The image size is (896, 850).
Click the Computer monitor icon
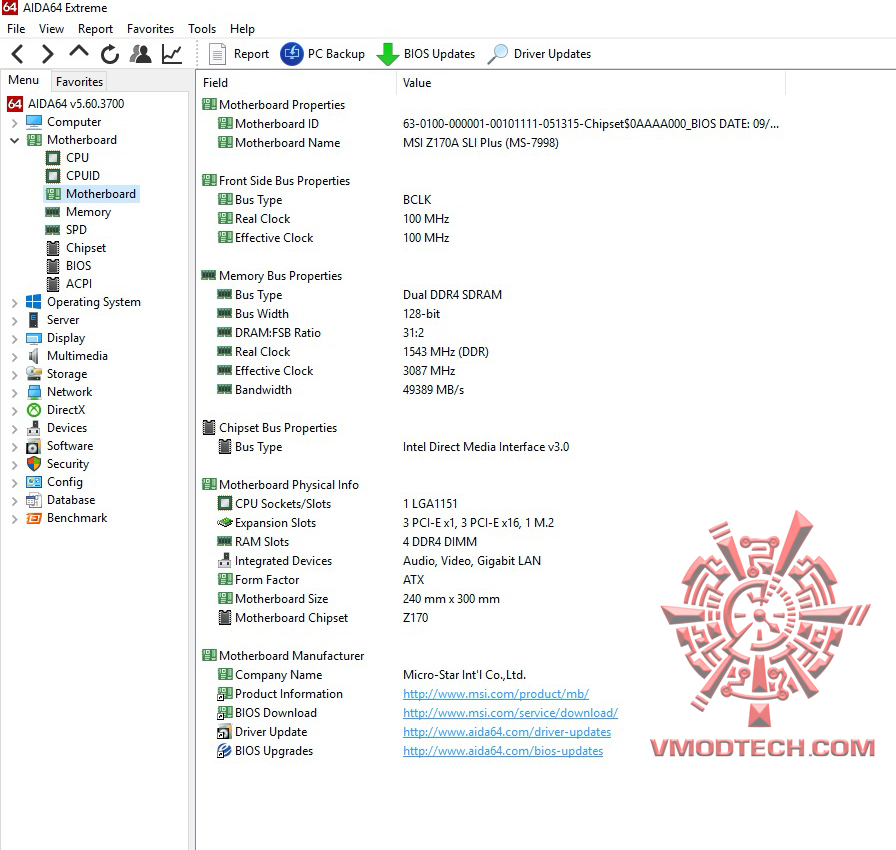(34, 122)
